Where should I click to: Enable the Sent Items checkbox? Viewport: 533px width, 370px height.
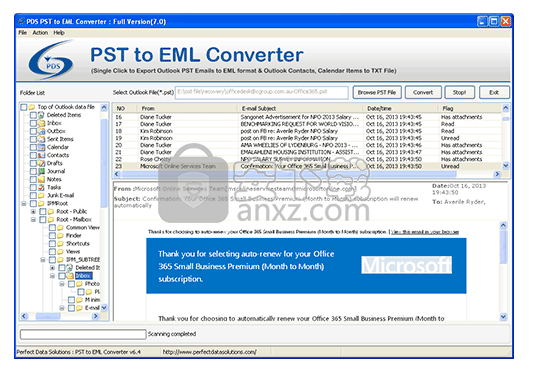[x=33, y=139]
